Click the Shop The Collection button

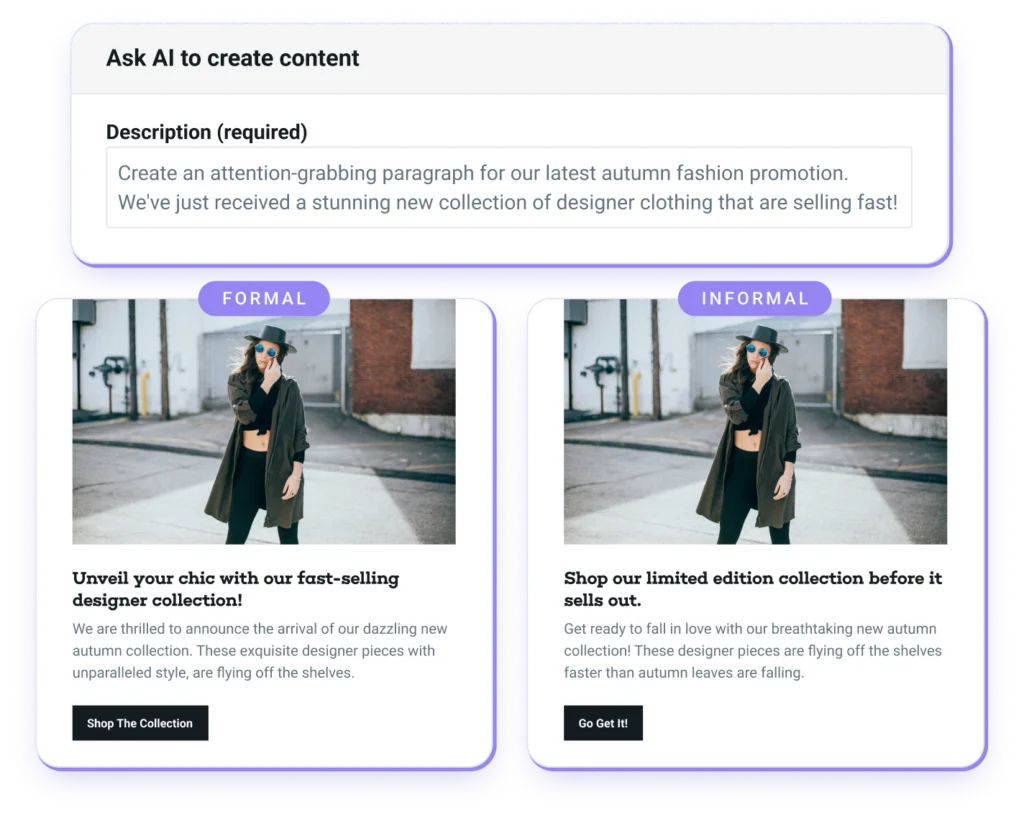(x=140, y=723)
